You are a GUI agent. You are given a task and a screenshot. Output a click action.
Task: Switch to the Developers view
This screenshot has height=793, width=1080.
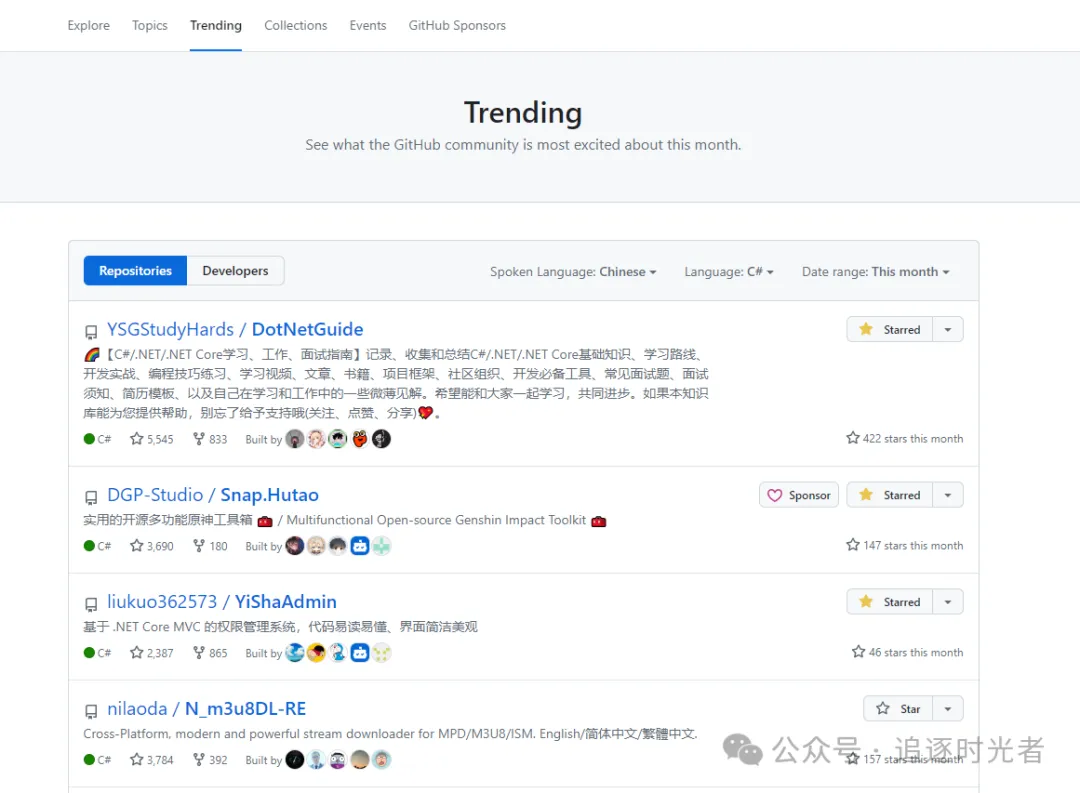tap(235, 271)
